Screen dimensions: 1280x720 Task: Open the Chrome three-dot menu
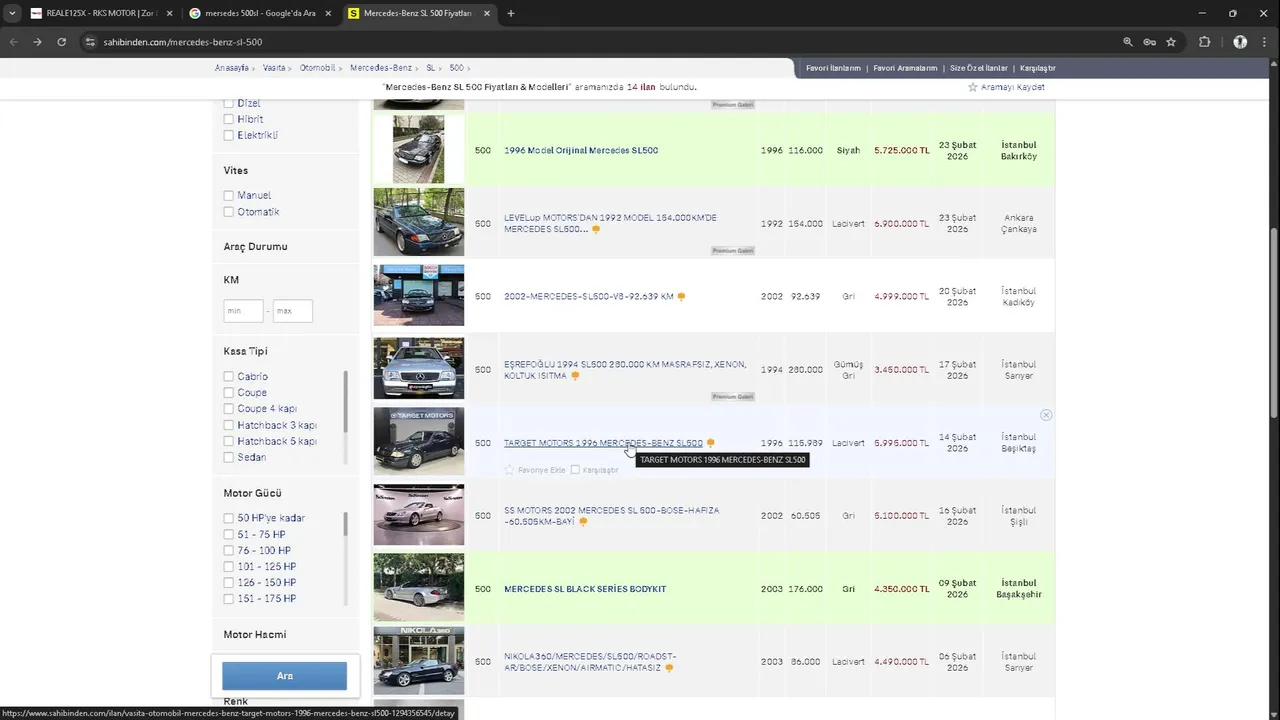pyautogui.click(x=1265, y=42)
